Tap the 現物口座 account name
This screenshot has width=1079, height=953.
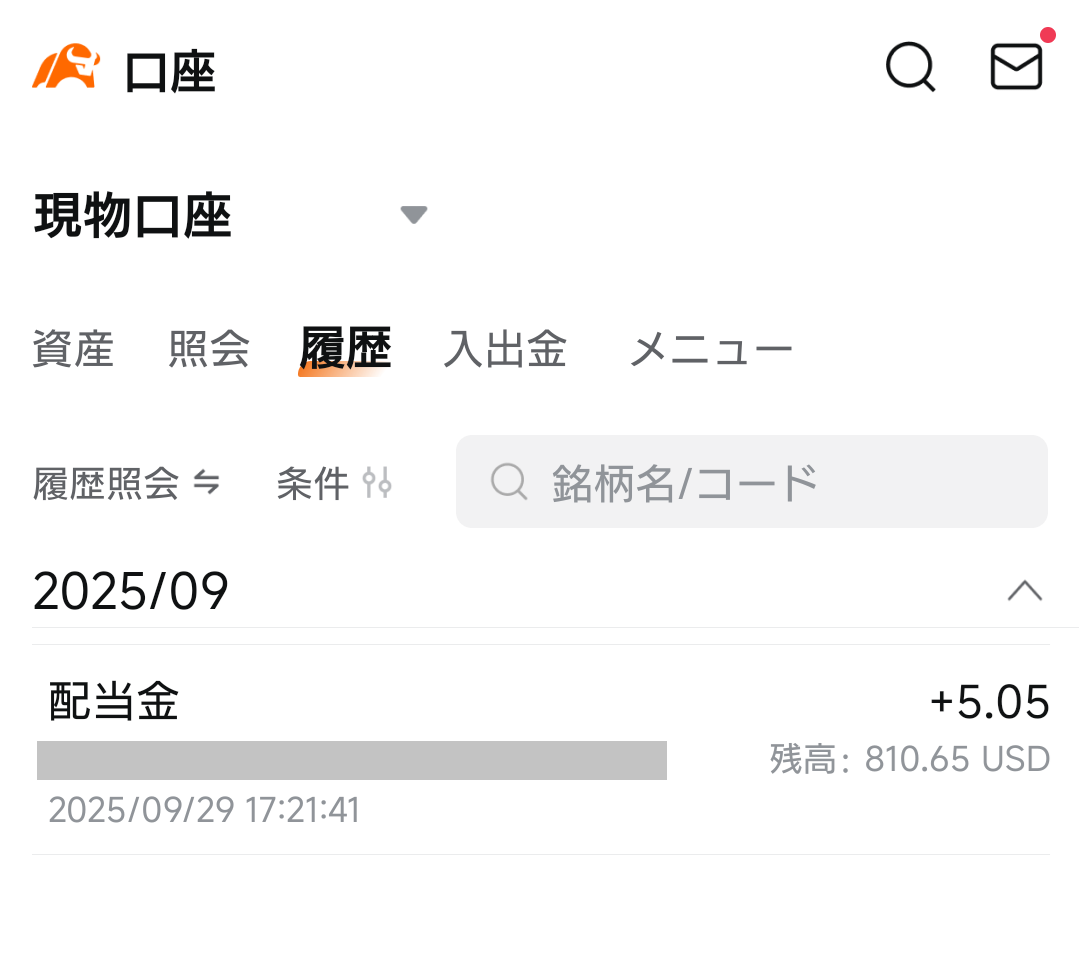click(x=133, y=216)
